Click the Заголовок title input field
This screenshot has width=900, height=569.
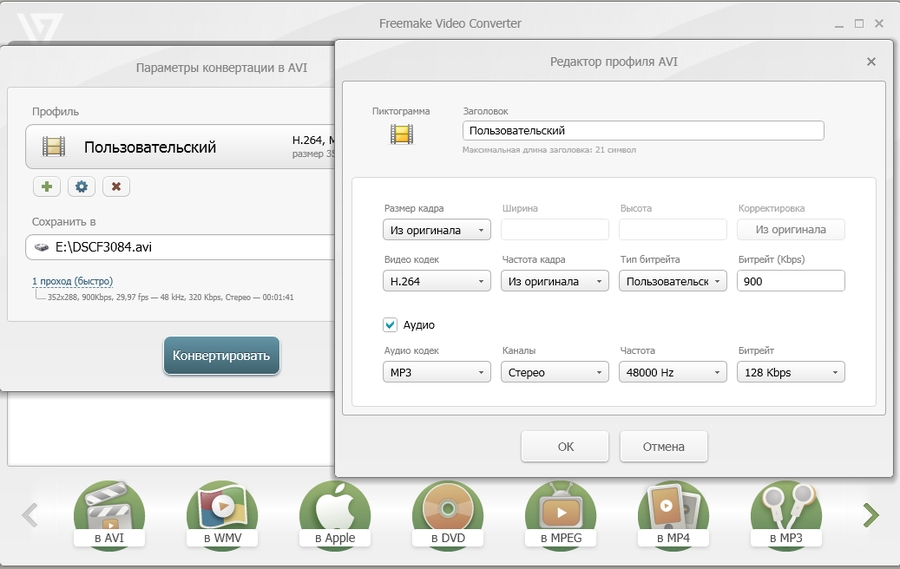point(643,130)
